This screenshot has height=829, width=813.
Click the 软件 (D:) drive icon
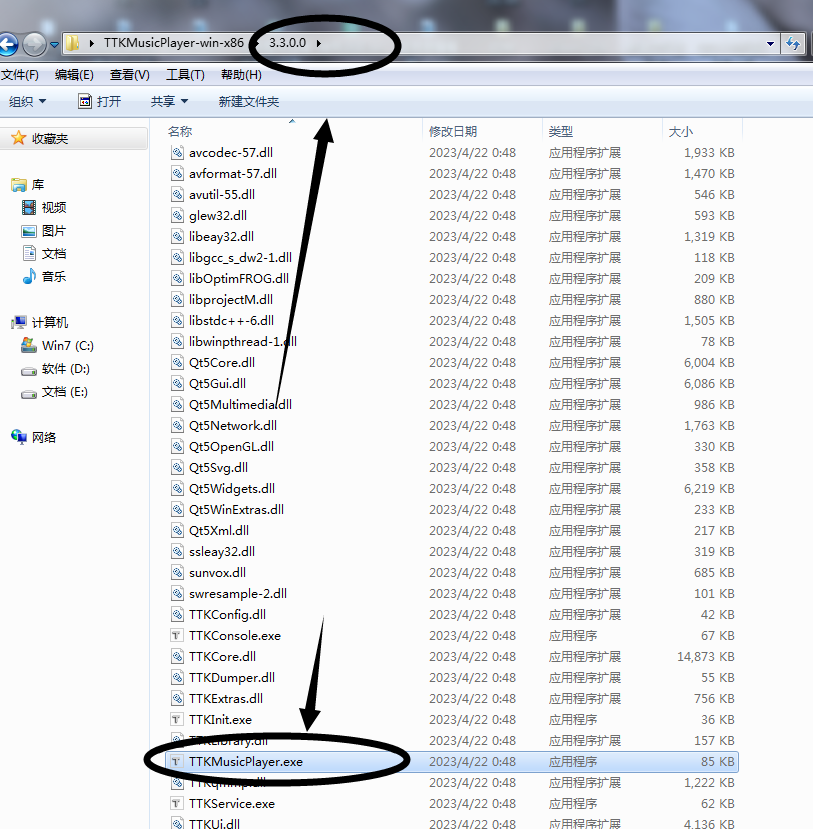29,370
